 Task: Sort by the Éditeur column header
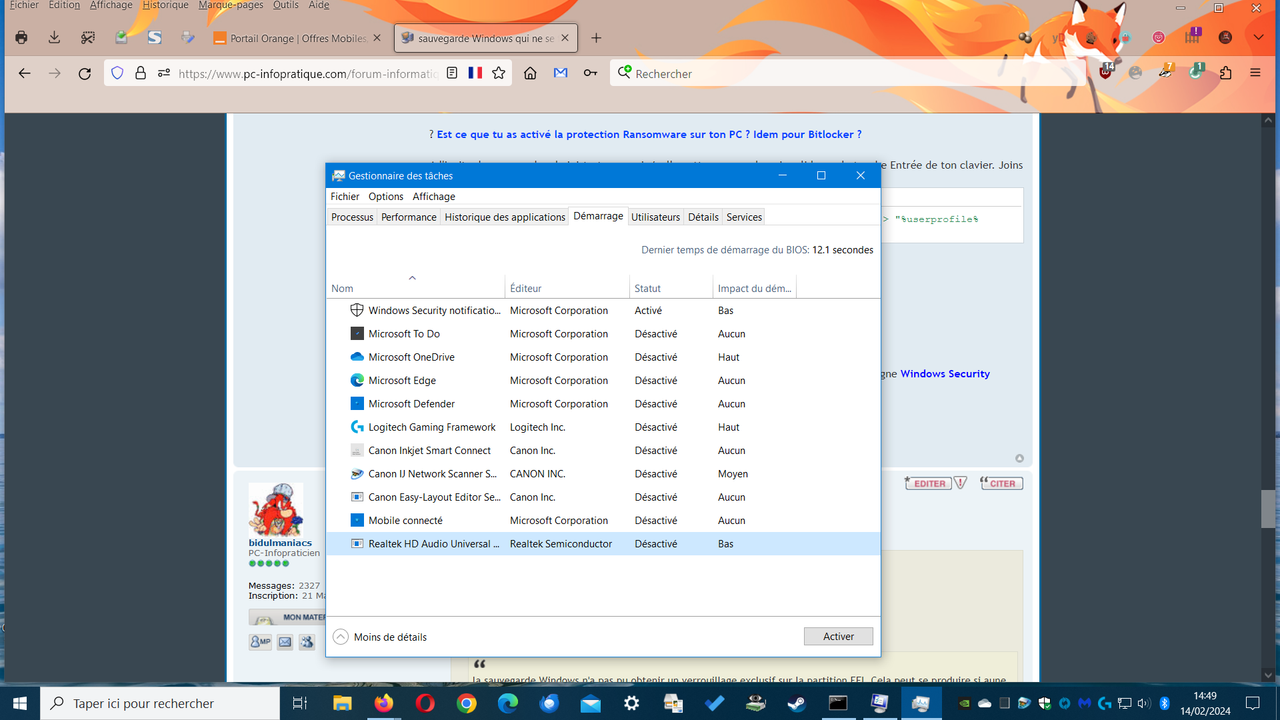[567, 288]
